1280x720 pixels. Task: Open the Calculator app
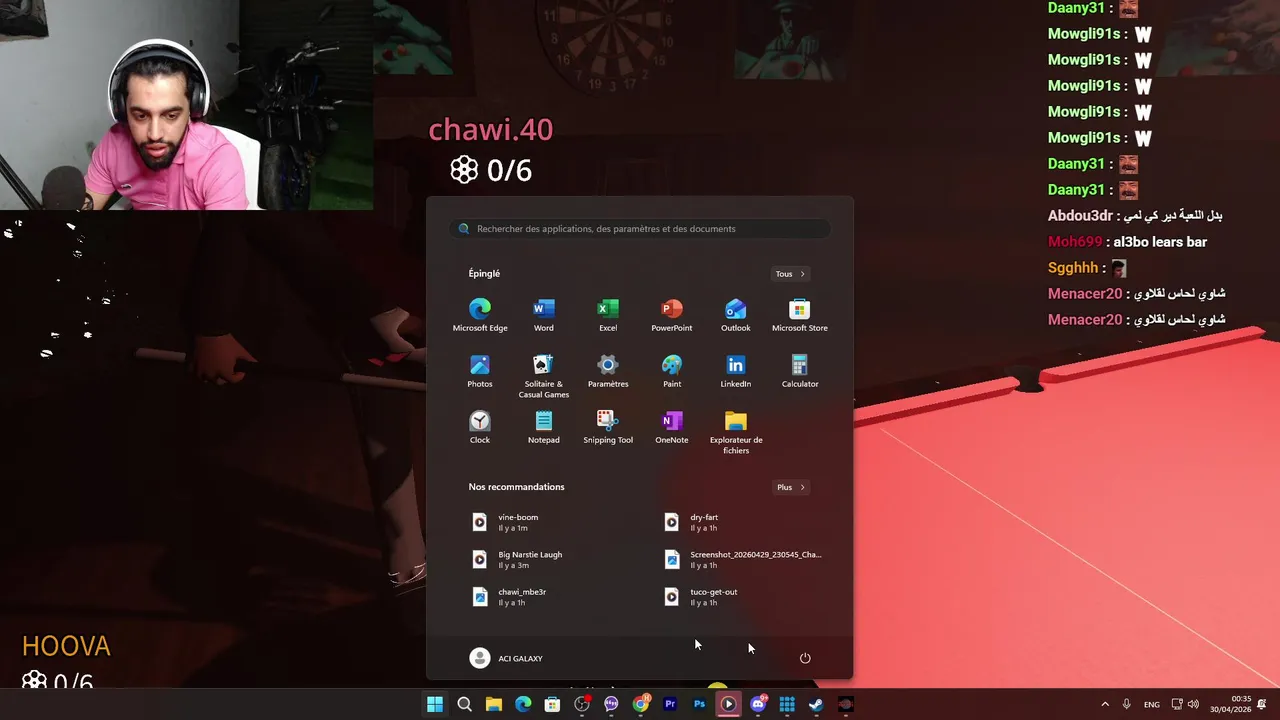pyautogui.click(x=800, y=371)
